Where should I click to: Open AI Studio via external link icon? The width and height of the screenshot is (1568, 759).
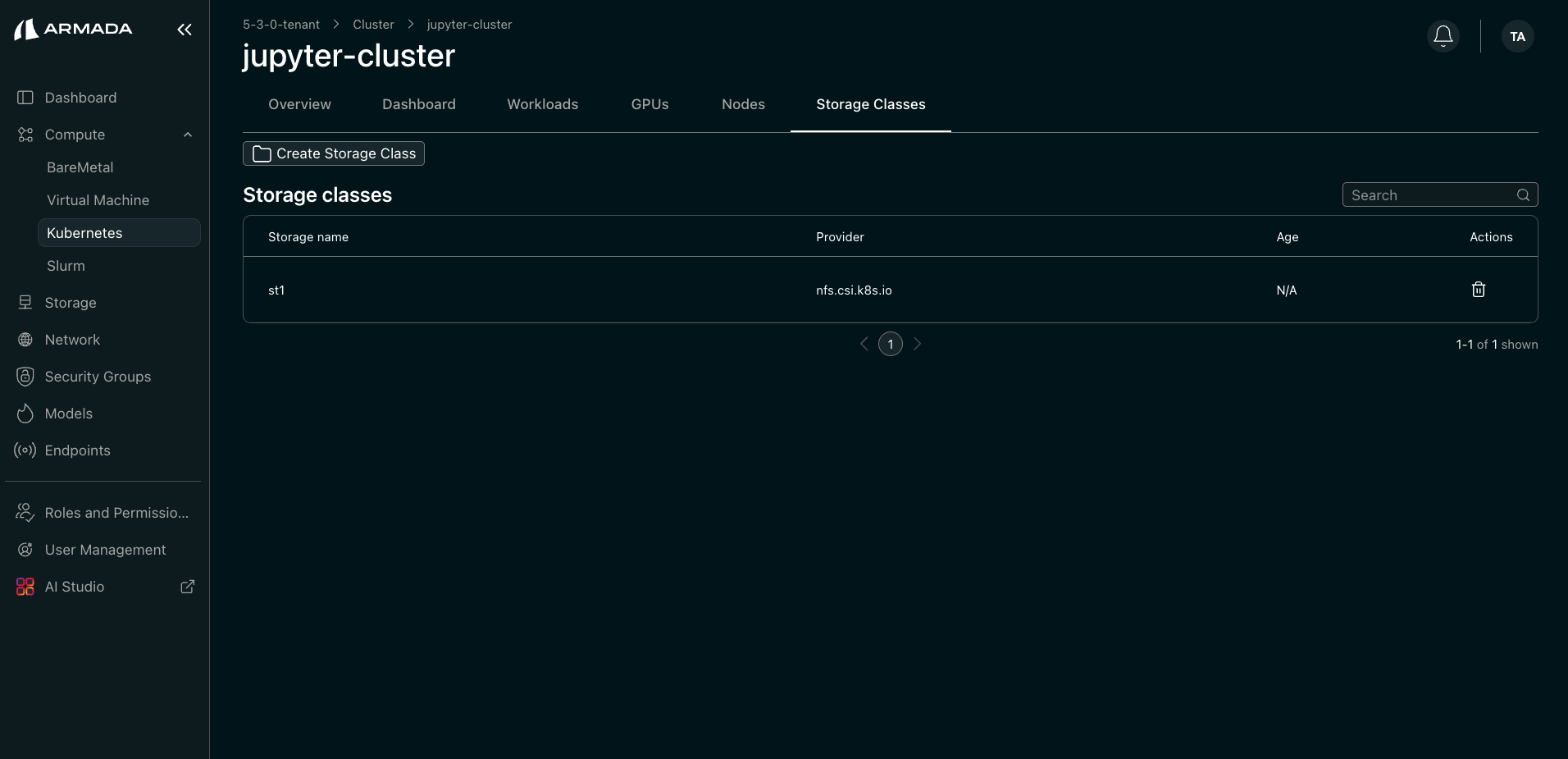pos(187,587)
